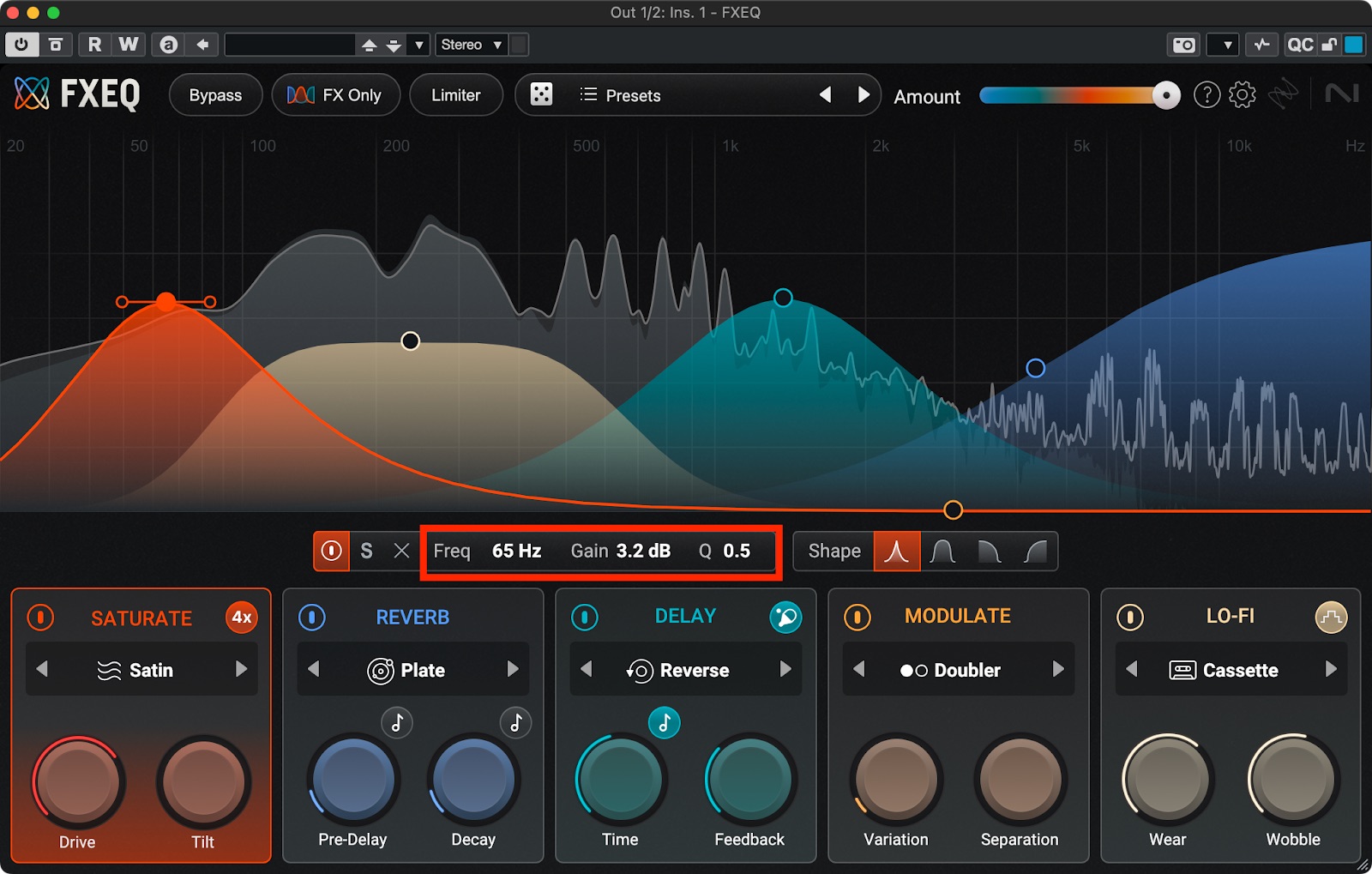The height and width of the screenshot is (874, 1372).
Task: Click the Drive knob
Action: [78, 781]
